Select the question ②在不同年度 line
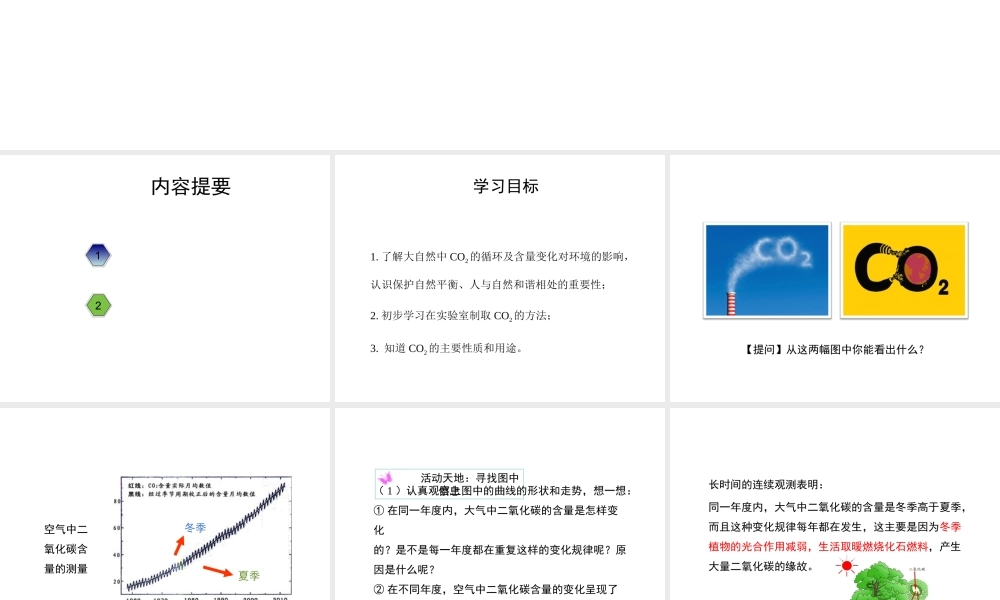The image size is (1000, 600). tap(496, 590)
